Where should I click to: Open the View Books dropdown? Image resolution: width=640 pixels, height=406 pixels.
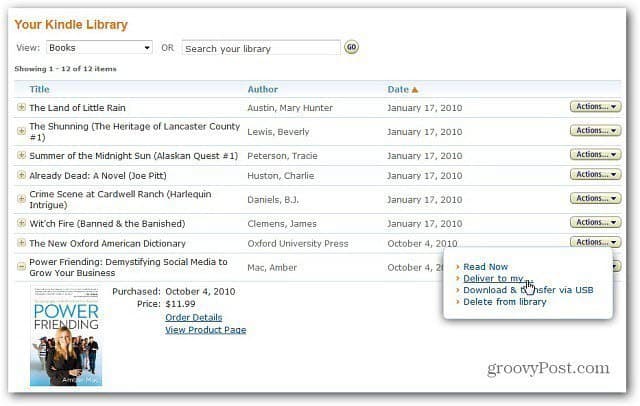point(99,48)
